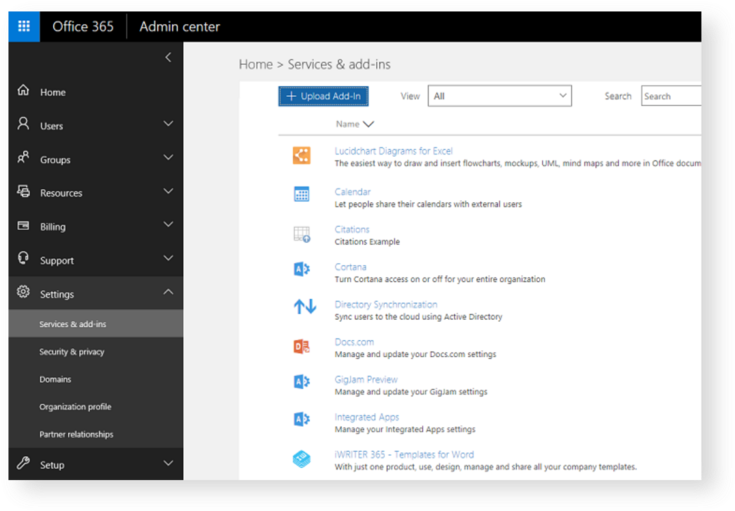Expand the Users submenu chevron
The image size is (735, 511).
(168, 124)
